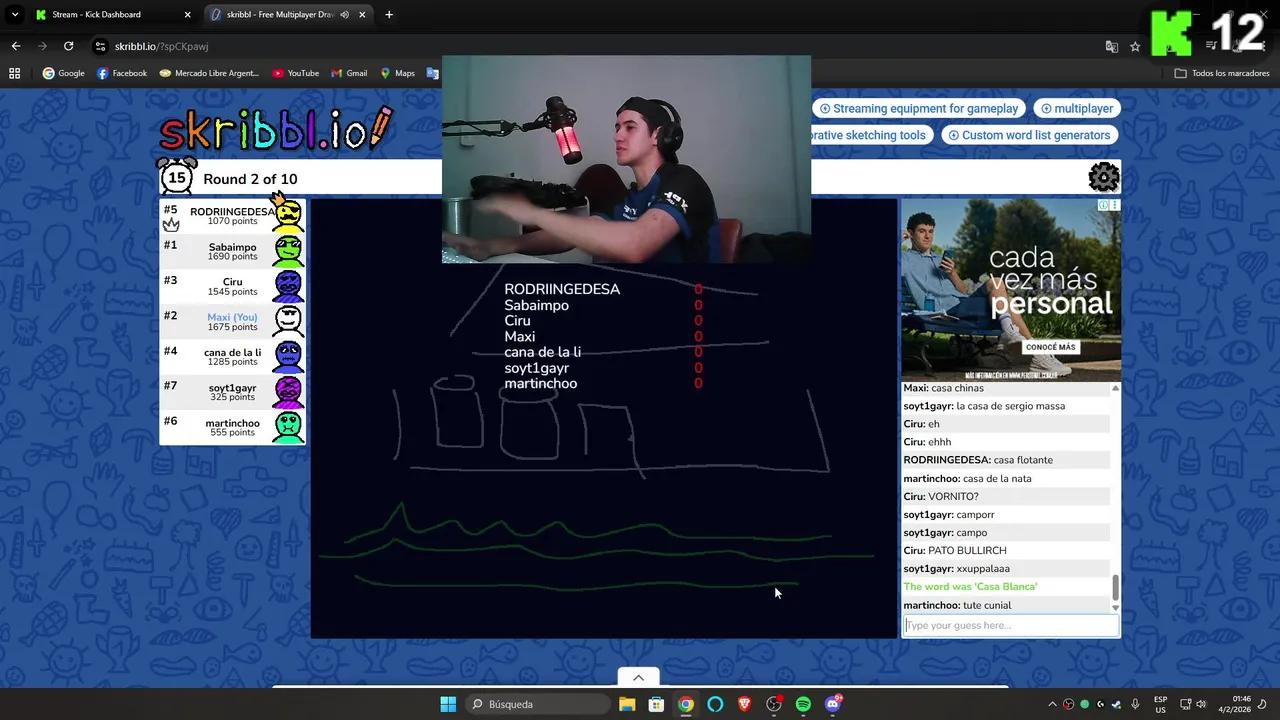
Task: Switch to the Stream - Kick Dashboard tab
Action: pos(96,14)
